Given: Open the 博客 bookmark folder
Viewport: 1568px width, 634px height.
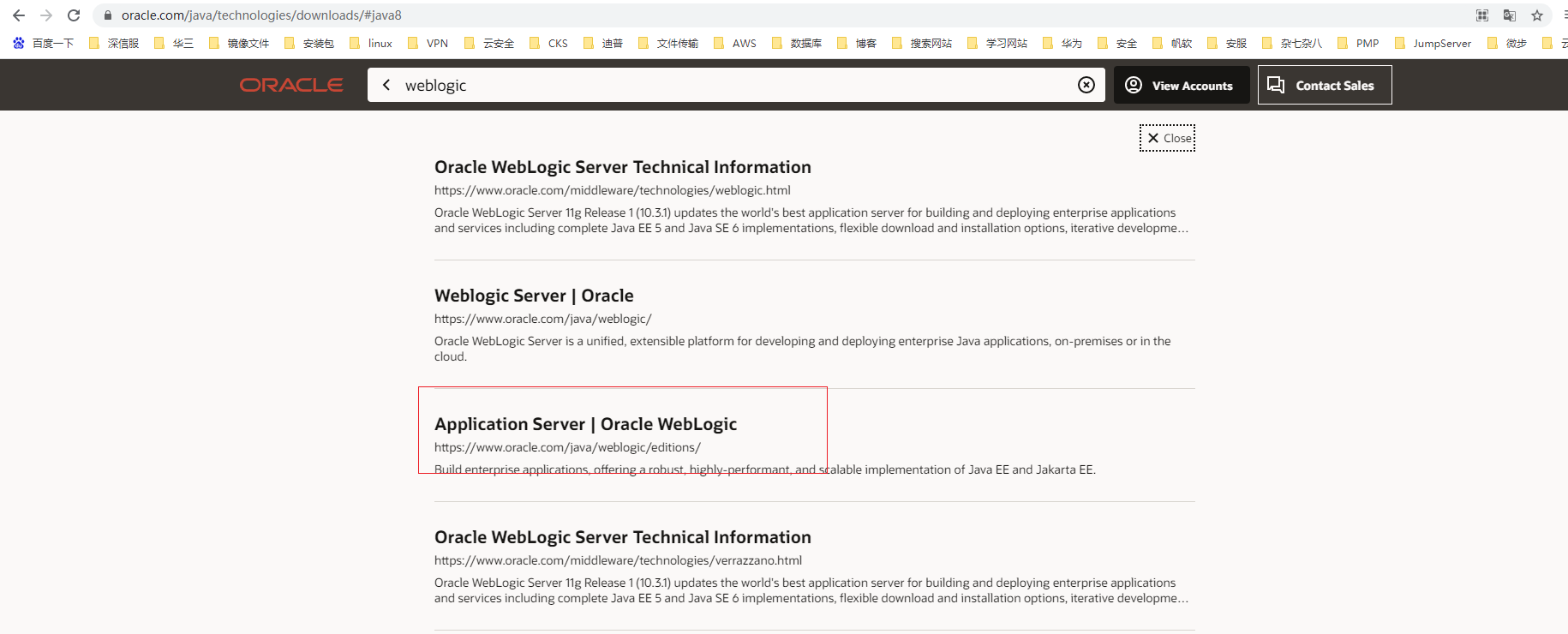Looking at the screenshot, I should click(x=857, y=43).
